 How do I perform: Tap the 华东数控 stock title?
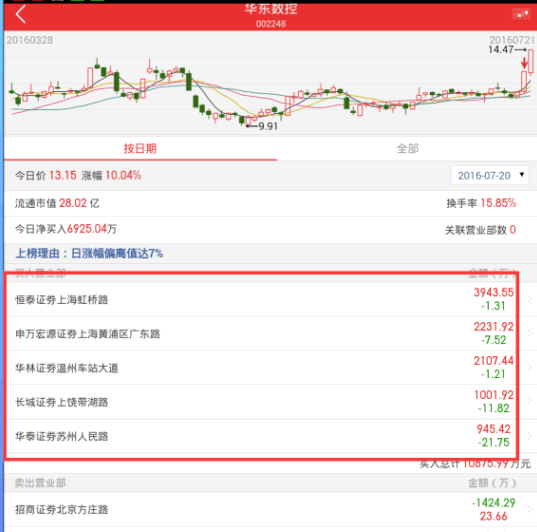271,9
